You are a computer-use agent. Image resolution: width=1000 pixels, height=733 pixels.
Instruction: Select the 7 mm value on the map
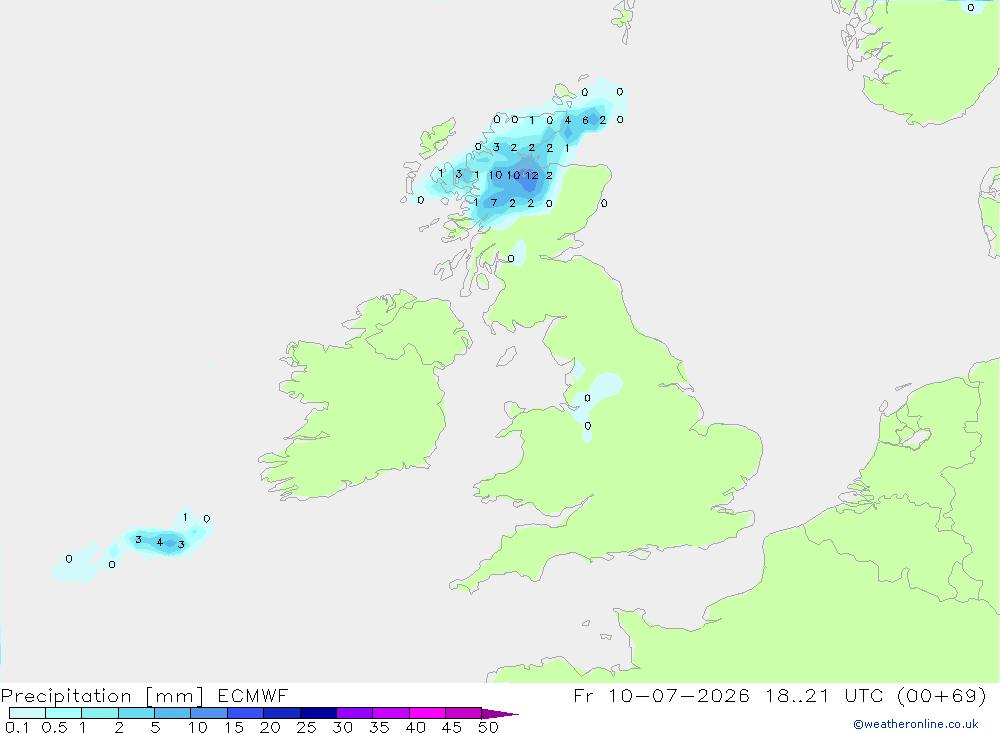494,203
